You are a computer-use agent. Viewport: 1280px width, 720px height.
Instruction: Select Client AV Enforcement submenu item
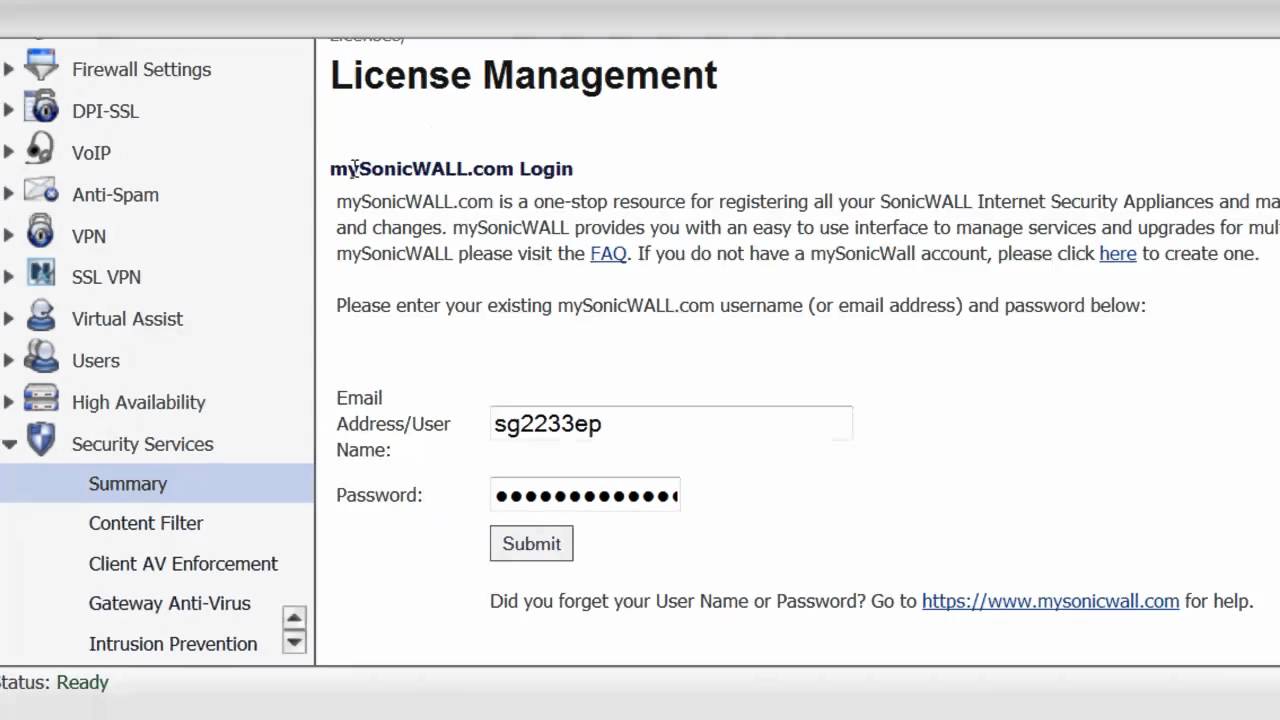[183, 564]
